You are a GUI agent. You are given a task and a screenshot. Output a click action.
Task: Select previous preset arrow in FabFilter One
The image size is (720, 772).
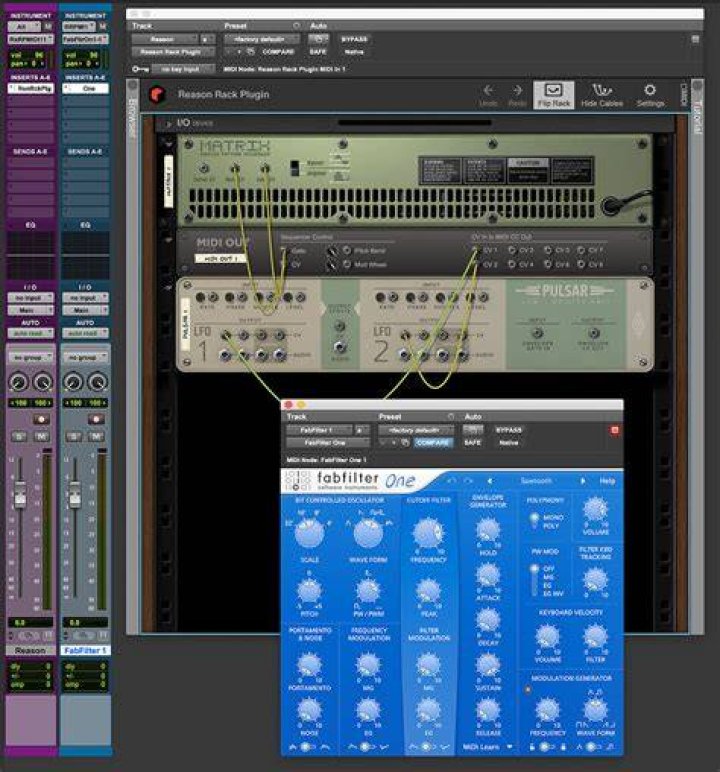pos(490,481)
